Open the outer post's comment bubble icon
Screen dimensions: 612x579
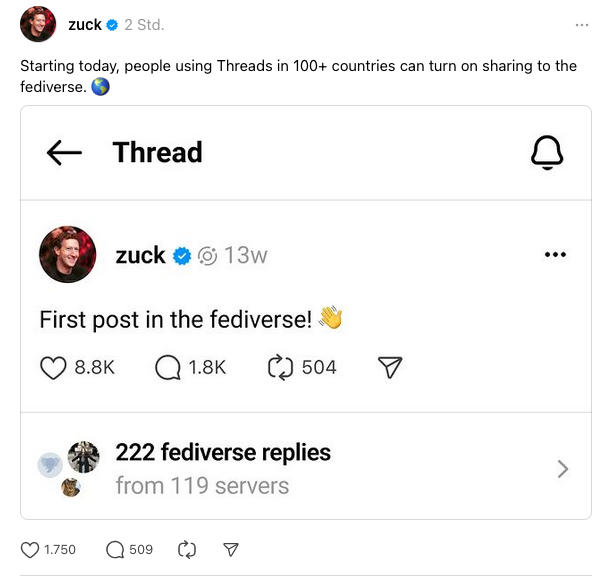point(115,549)
